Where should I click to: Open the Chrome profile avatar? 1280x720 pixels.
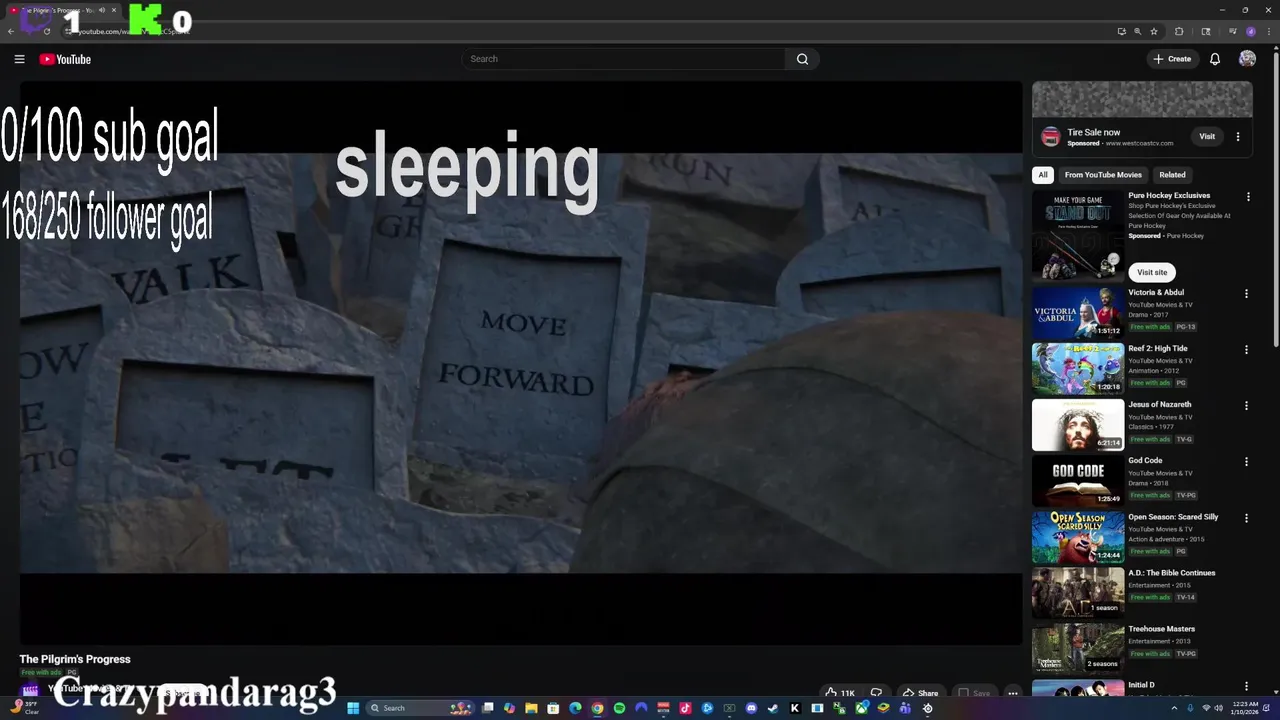point(1250,31)
